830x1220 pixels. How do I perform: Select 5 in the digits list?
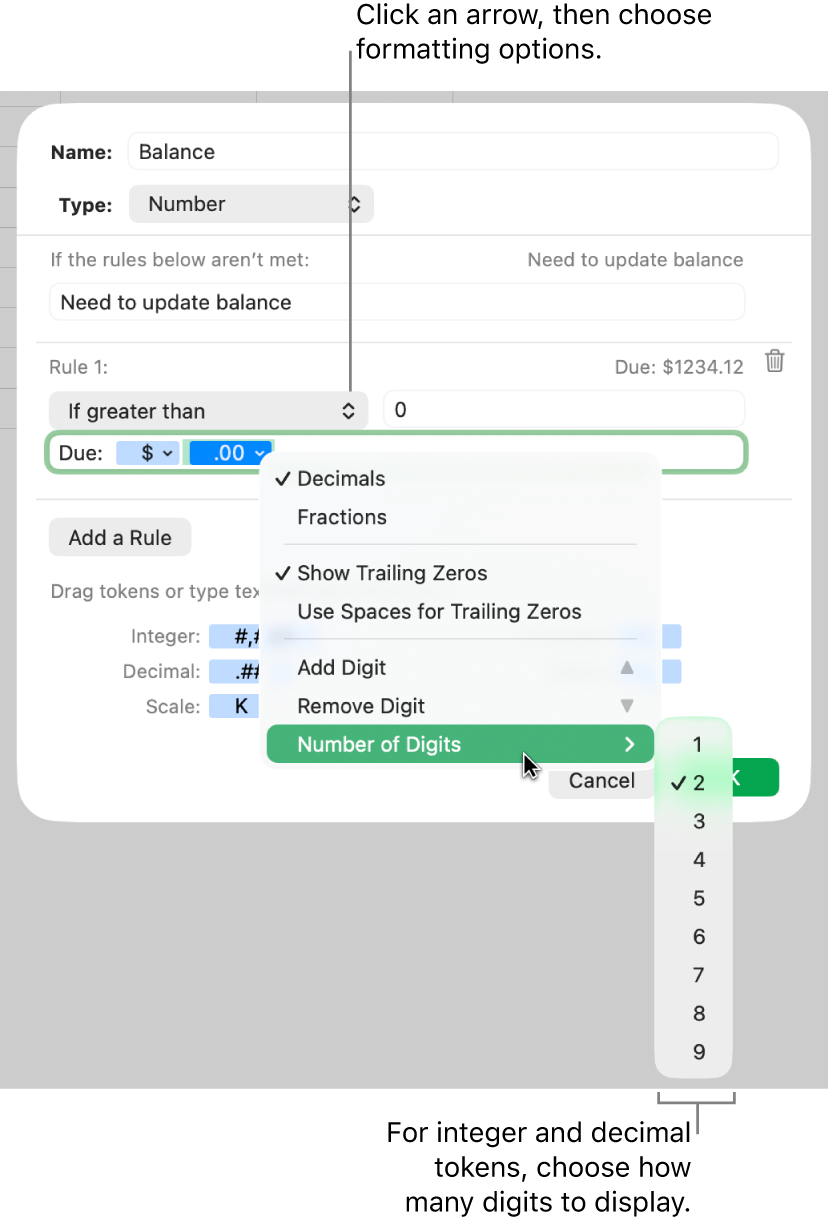[697, 898]
